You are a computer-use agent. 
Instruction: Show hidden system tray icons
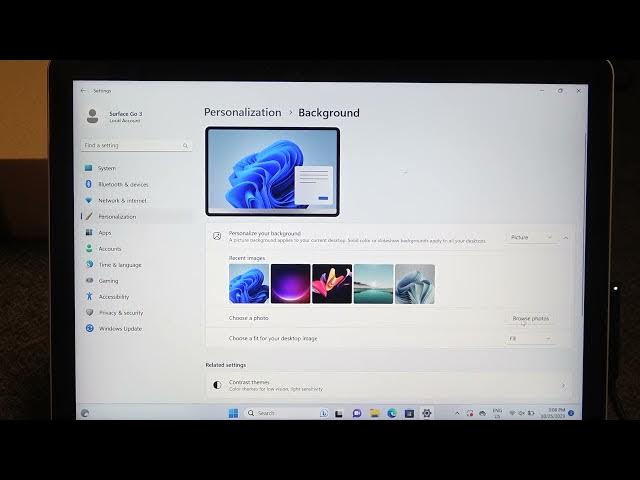(x=457, y=413)
